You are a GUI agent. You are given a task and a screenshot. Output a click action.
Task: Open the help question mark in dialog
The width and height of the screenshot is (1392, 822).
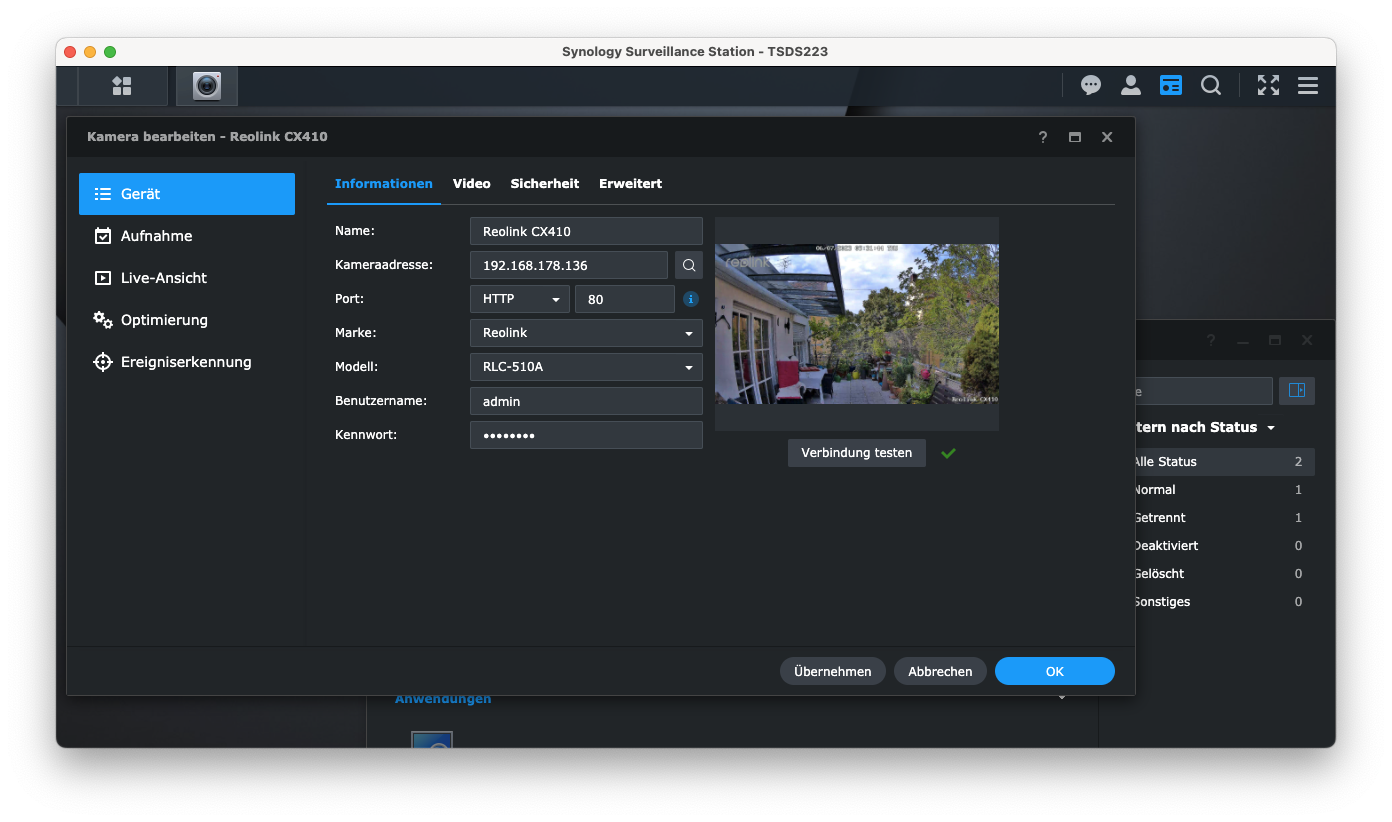click(x=1043, y=137)
